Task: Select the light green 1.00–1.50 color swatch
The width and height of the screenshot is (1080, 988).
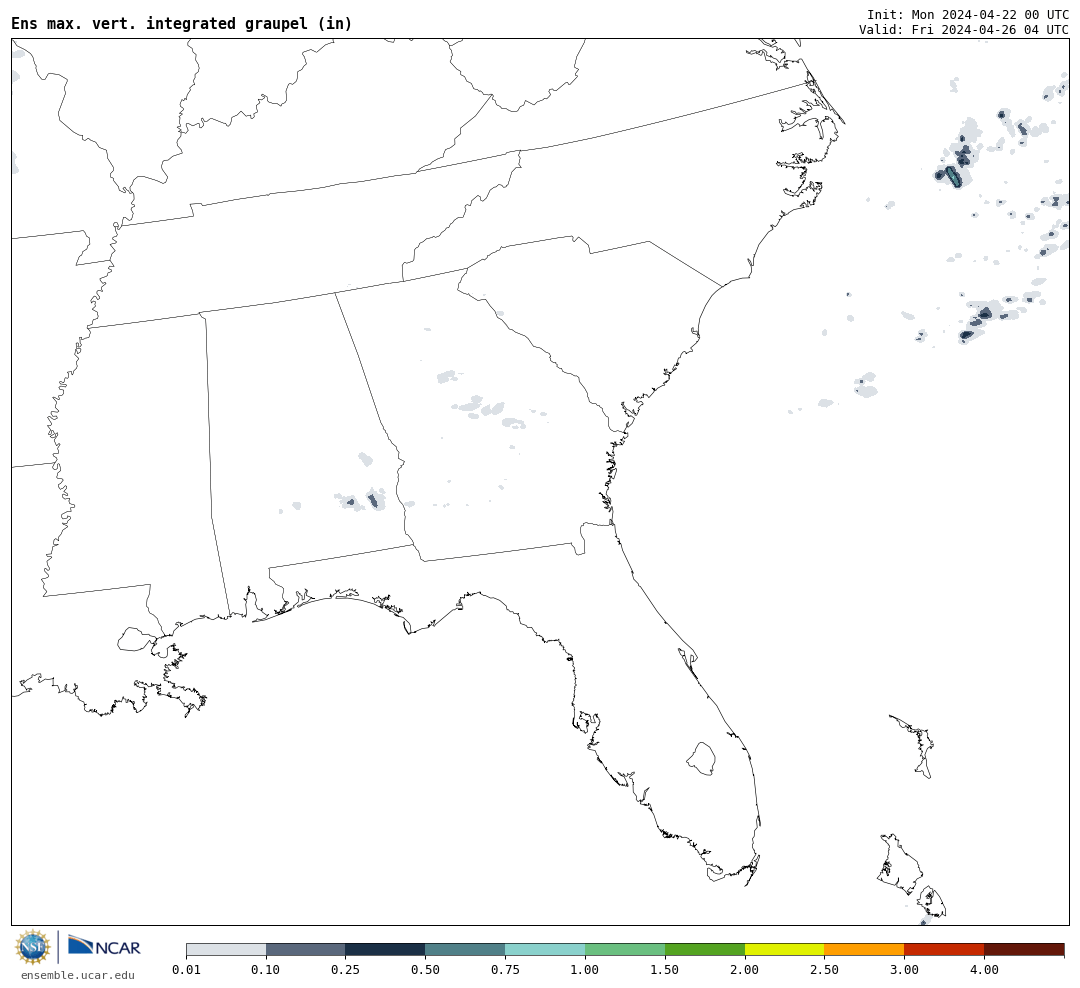Action: [625, 950]
